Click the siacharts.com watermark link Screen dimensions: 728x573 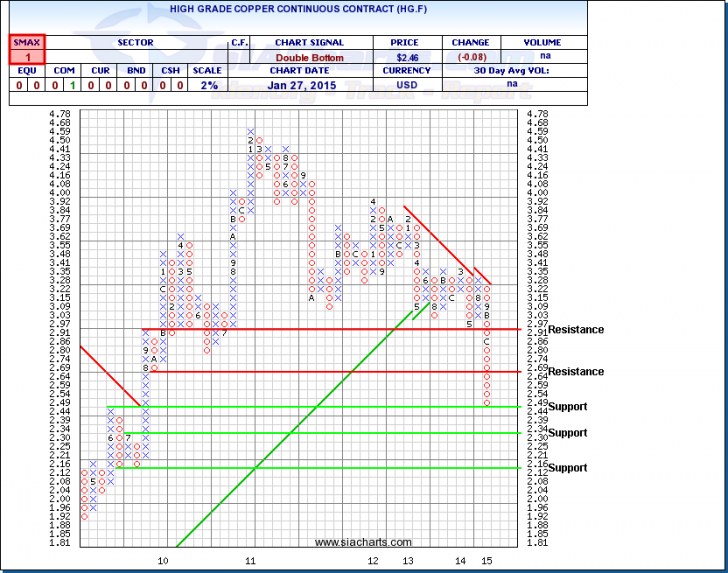[x=348, y=543]
